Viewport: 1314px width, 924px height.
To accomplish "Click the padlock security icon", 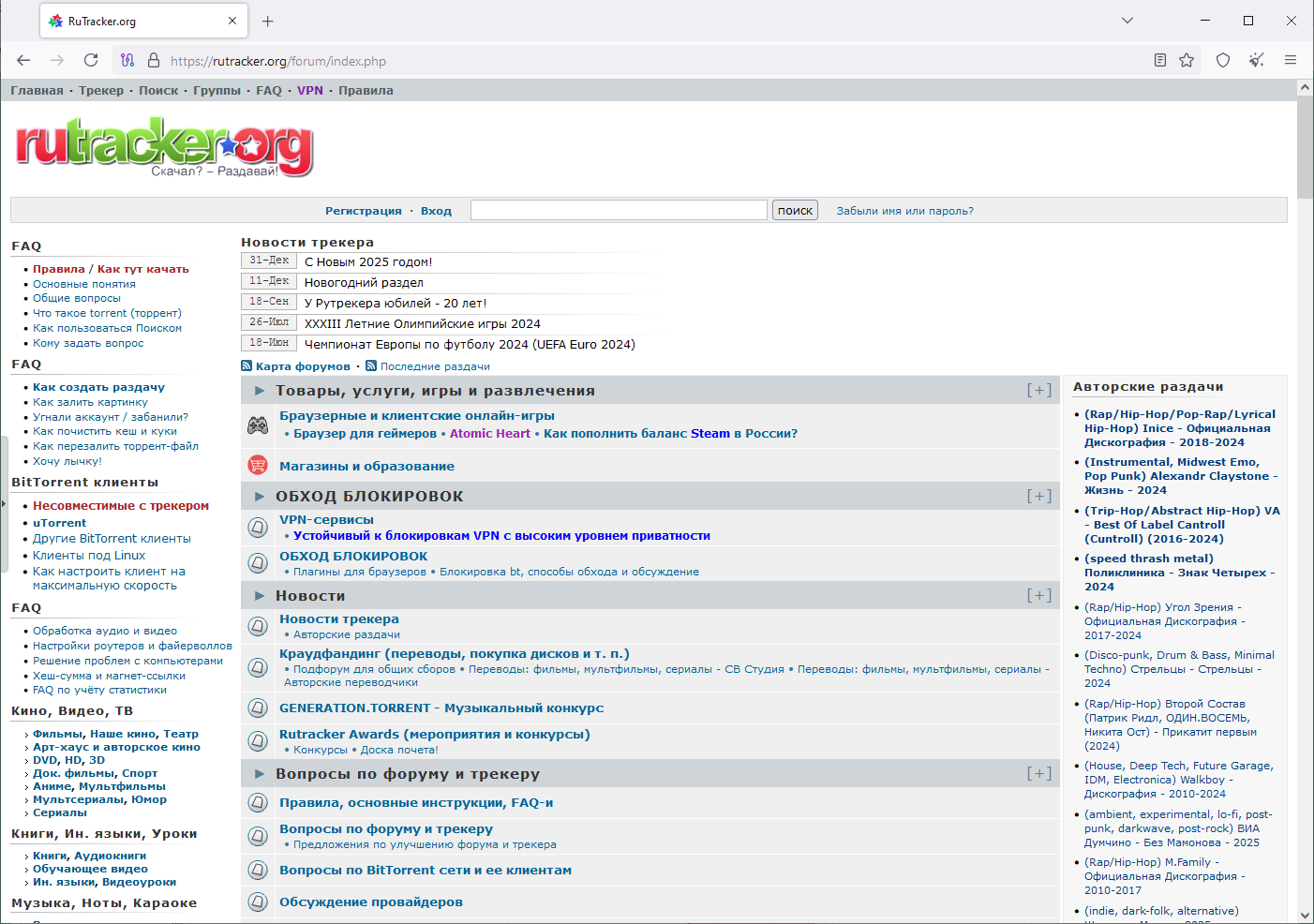I will click(x=154, y=60).
